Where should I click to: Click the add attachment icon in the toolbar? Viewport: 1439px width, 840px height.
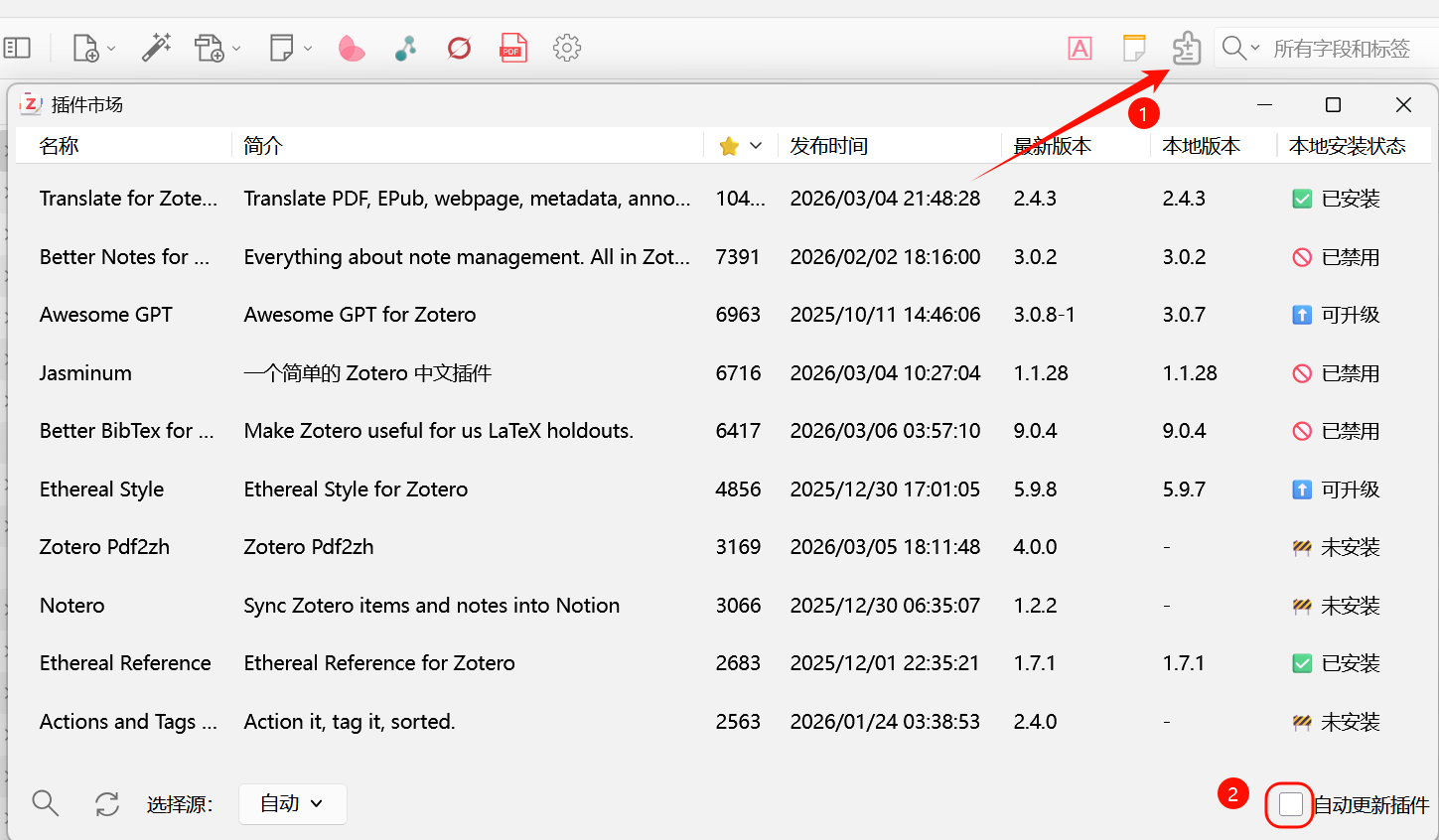[210, 48]
